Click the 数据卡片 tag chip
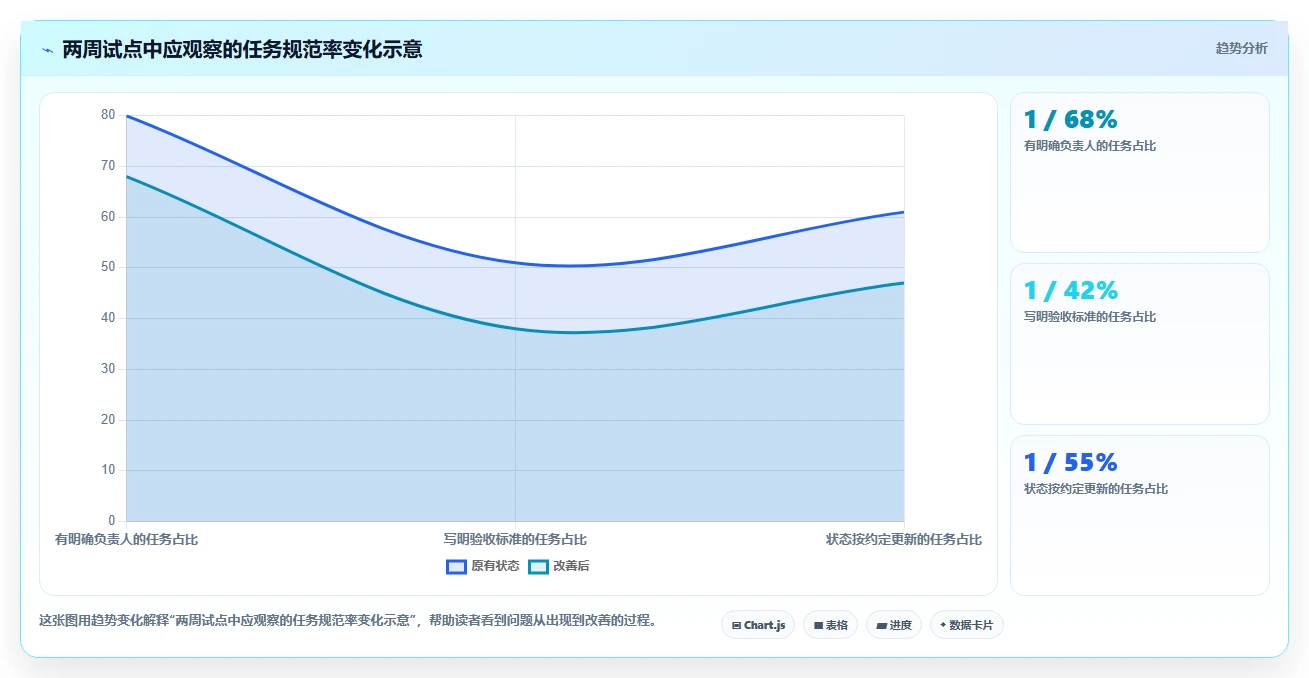The height and width of the screenshot is (678, 1309). pos(966,625)
